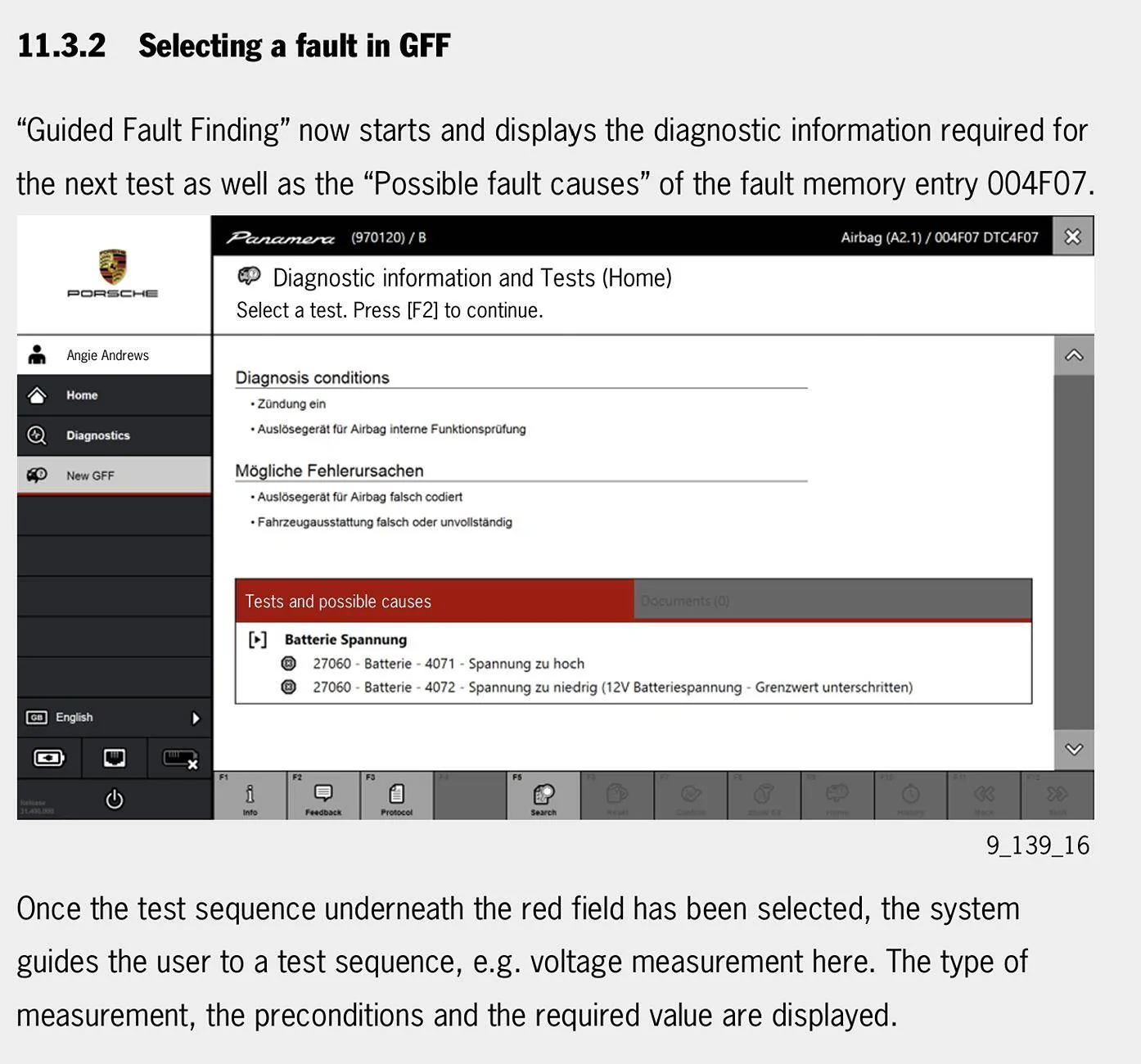Click the scroll down chevron
1141x1064 pixels.
(x=1074, y=750)
